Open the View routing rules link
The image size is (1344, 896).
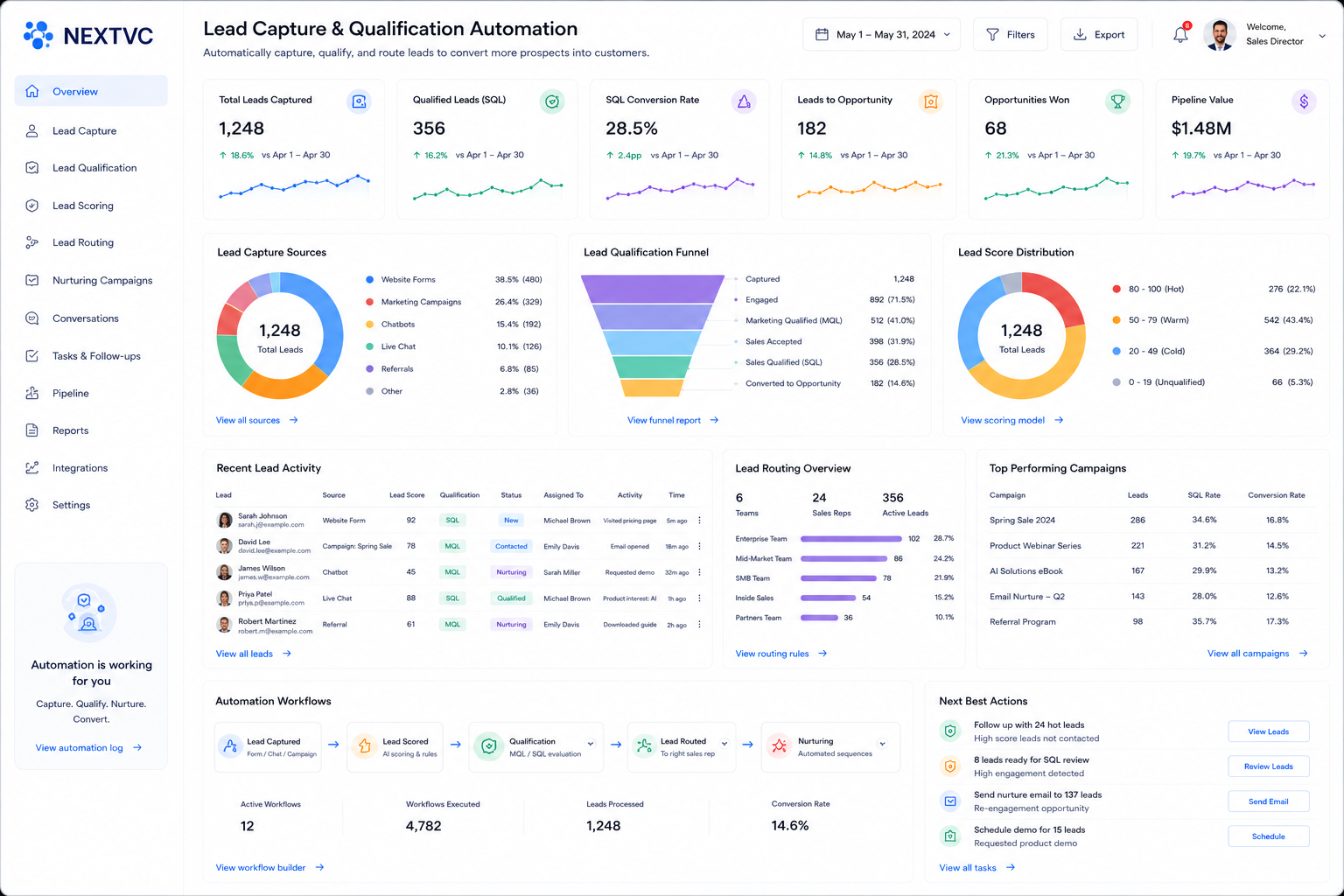781,654
